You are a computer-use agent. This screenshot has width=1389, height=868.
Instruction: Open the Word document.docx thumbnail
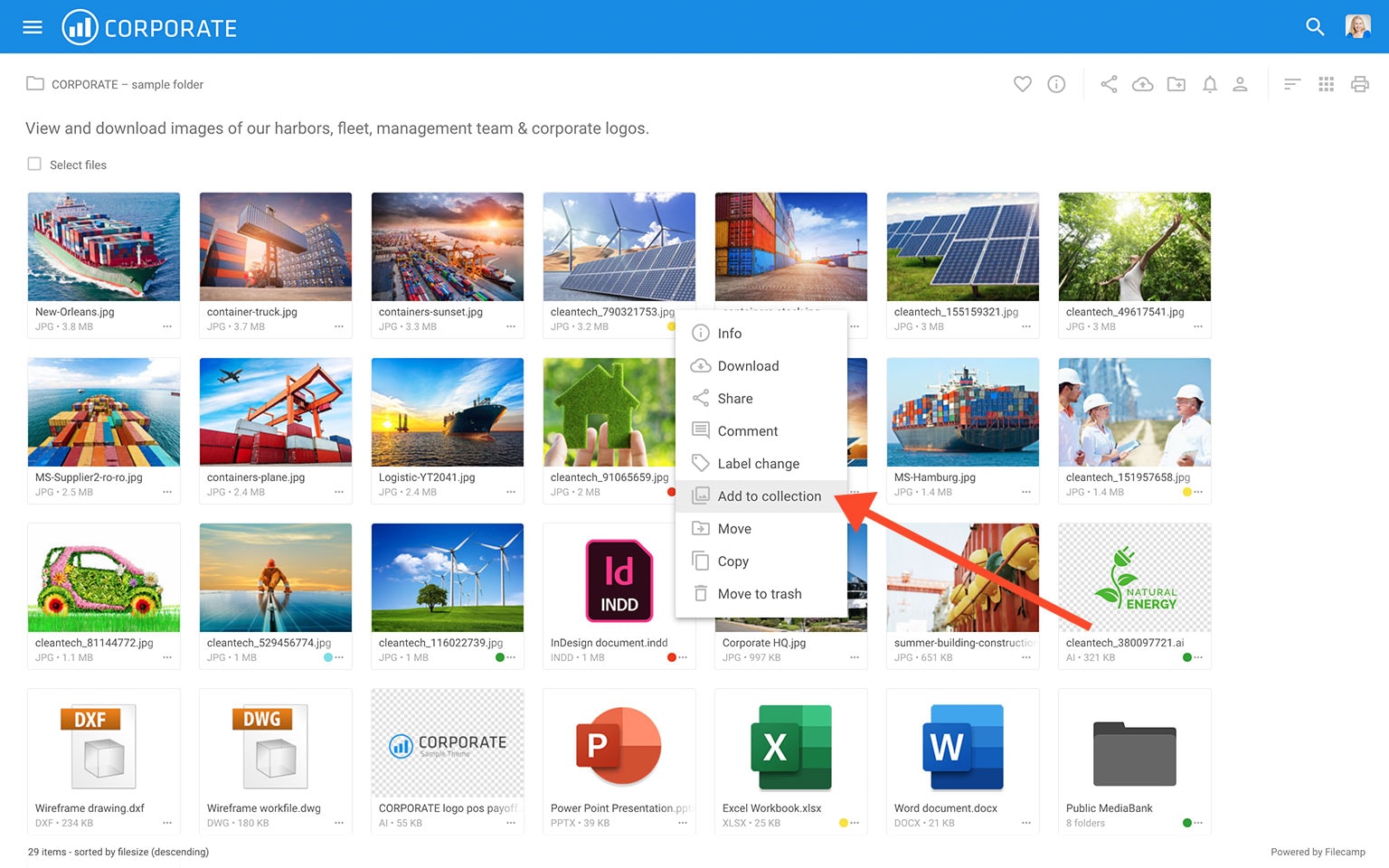[963, 747]
